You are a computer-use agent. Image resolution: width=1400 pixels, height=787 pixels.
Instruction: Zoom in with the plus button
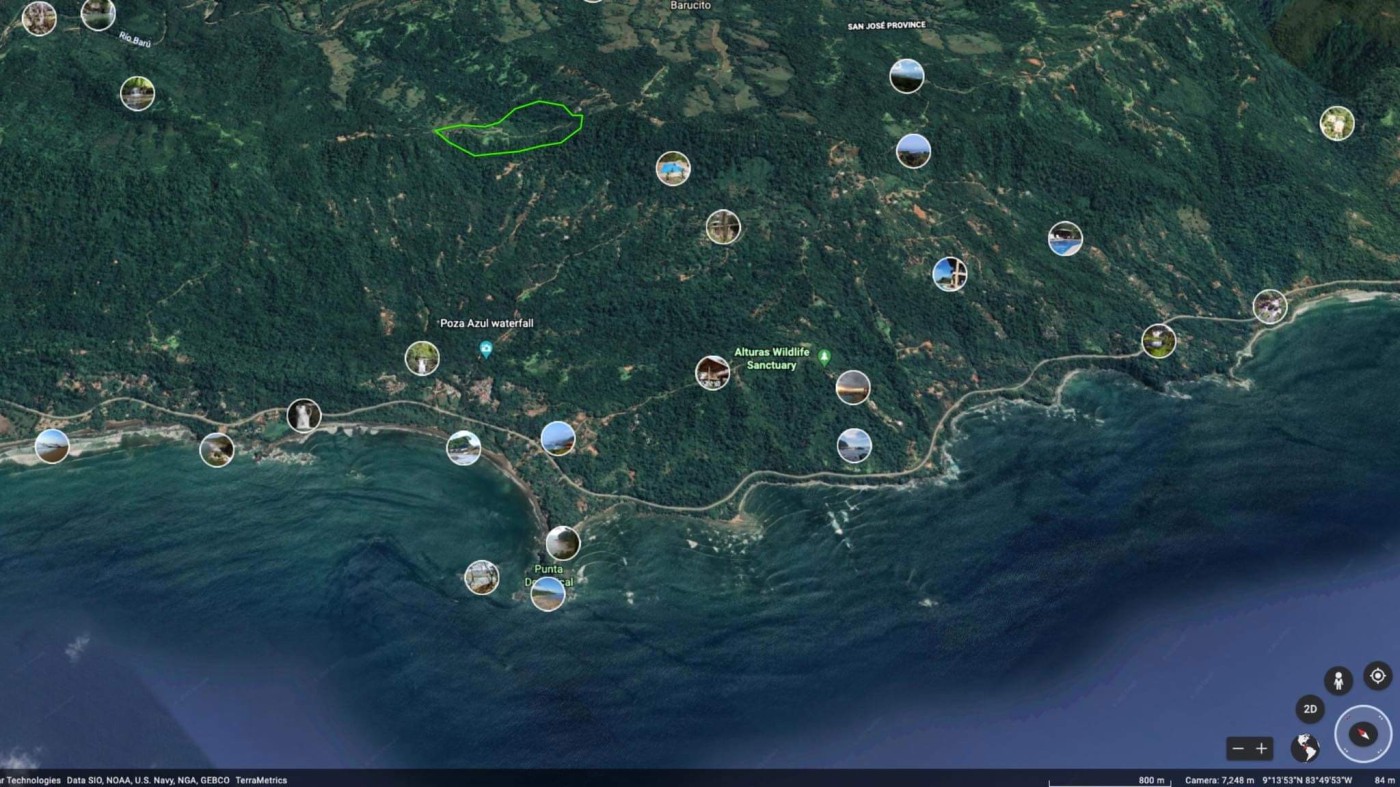(1262, 749)
